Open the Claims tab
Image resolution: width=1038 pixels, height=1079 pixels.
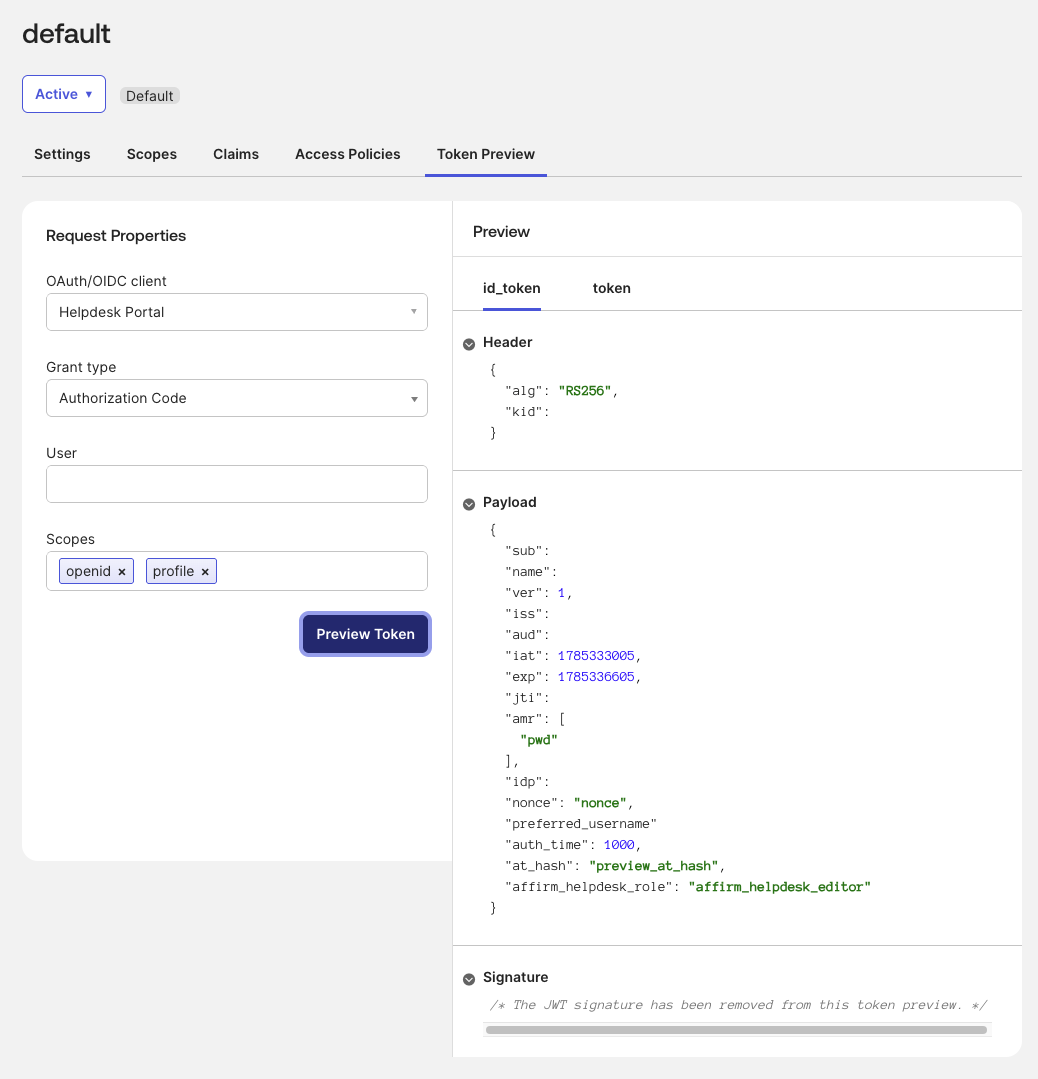point(236,154)
